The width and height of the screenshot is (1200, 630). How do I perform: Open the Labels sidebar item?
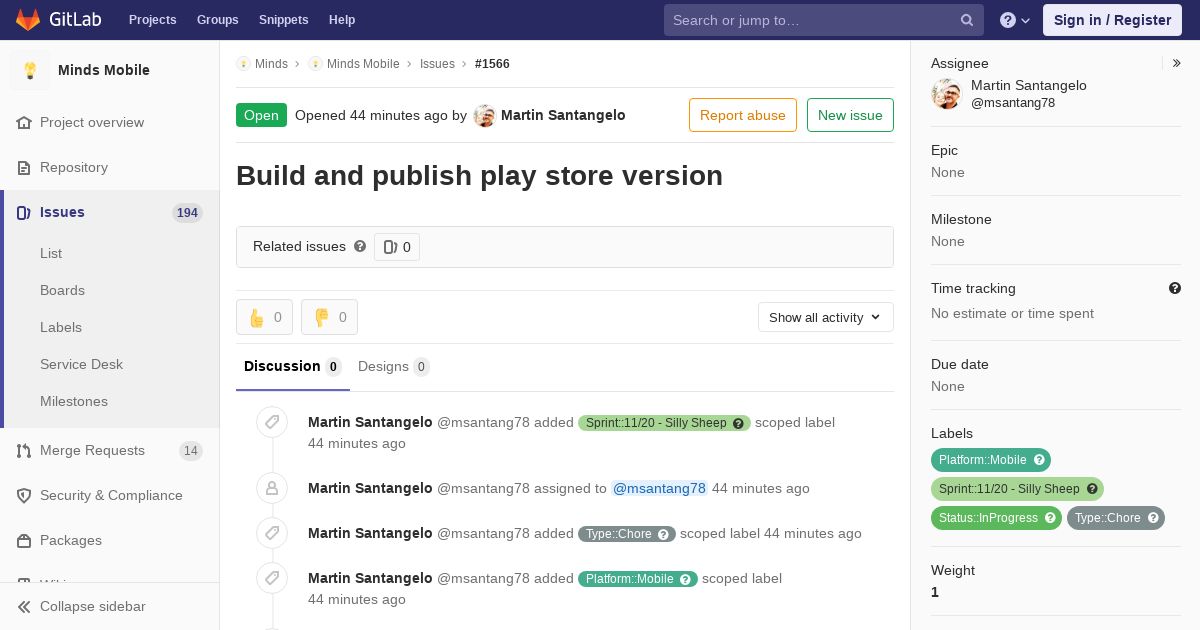pyautogui.click(x=61, y=327)
